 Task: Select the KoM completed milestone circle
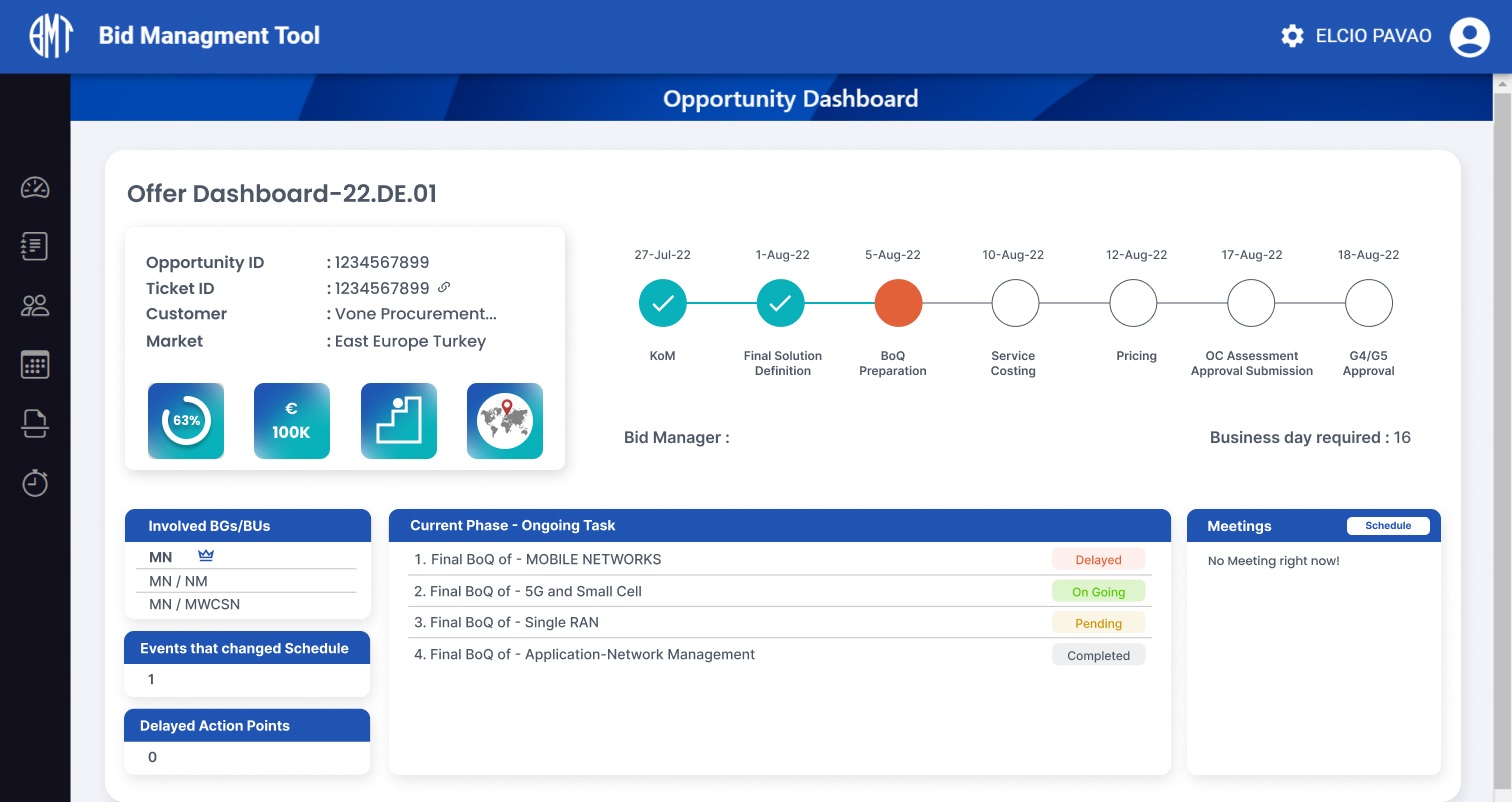662,303
